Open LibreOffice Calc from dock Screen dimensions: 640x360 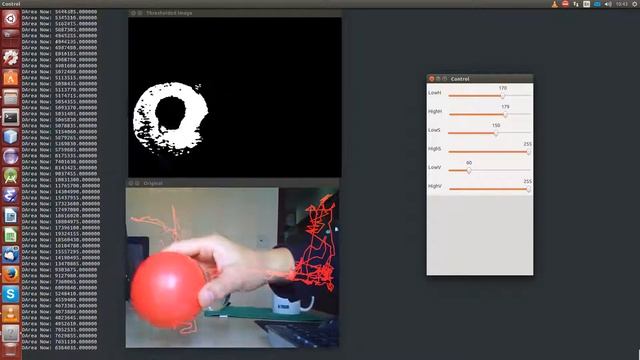point(11,236)
